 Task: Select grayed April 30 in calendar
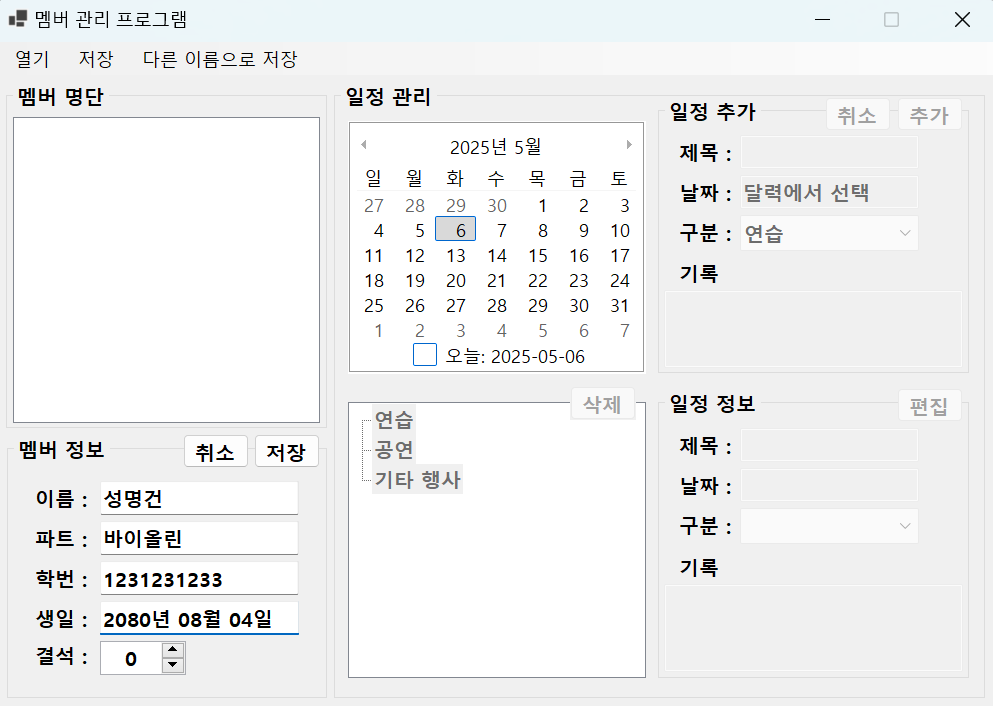[x=496, y=205]
